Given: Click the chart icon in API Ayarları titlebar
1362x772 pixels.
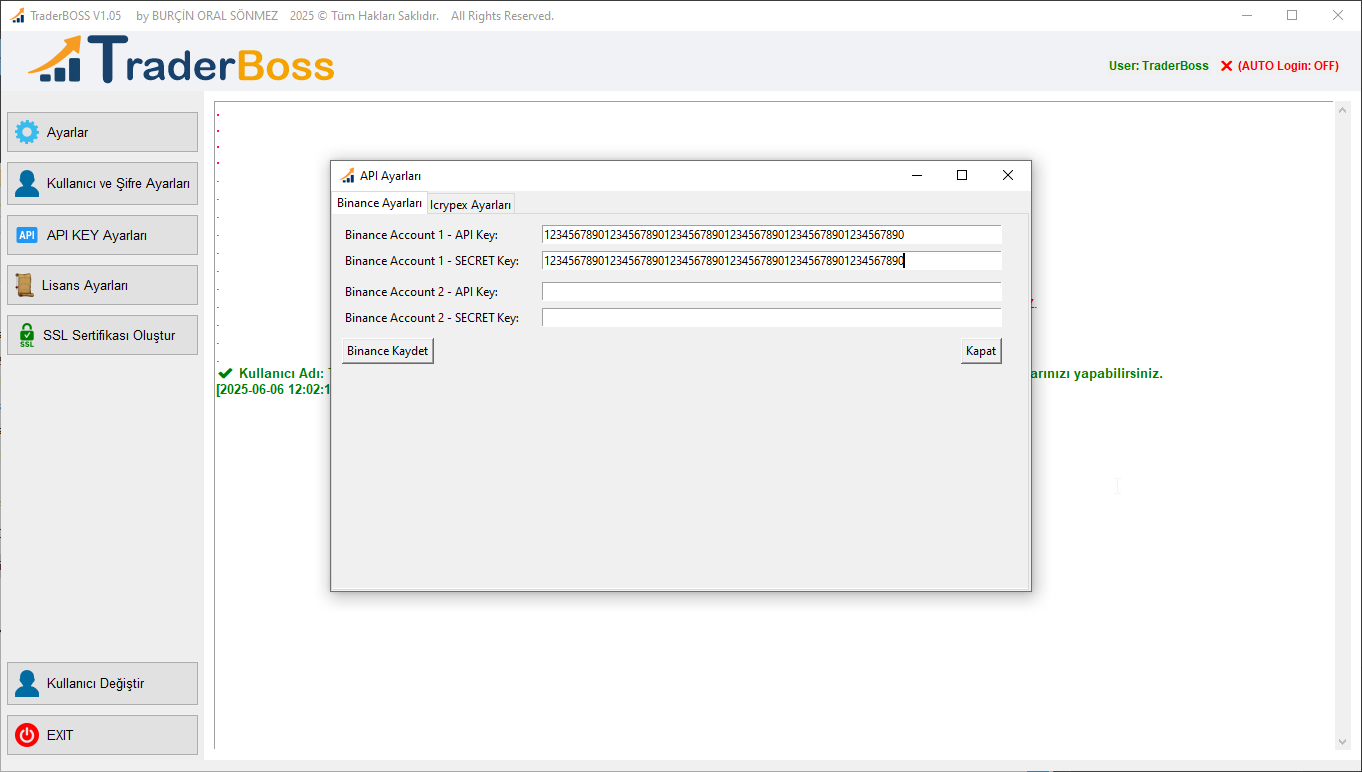Looking at the screenshot, I should coord(348,174).
